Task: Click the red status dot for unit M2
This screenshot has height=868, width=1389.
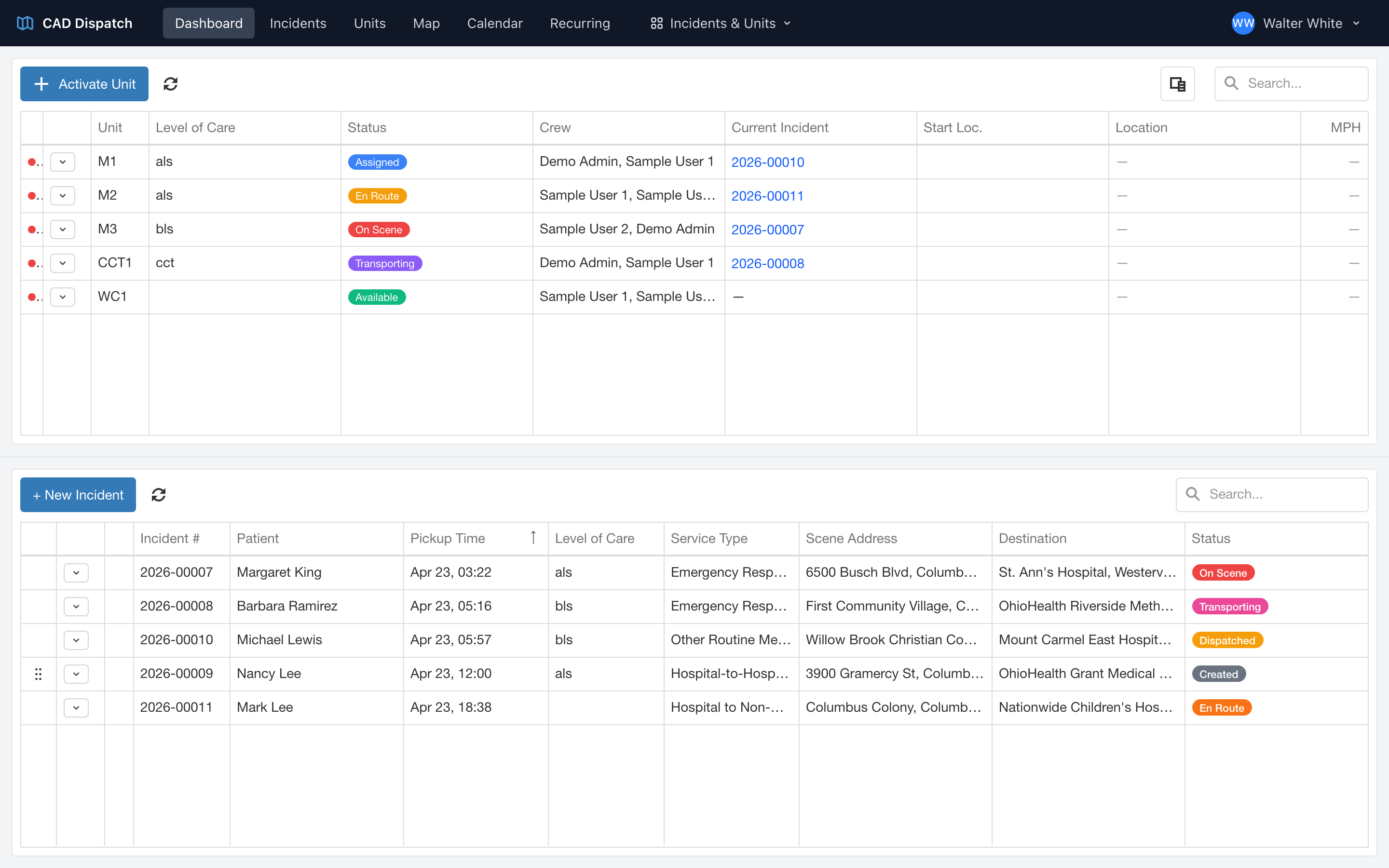Action: [32, 196]
